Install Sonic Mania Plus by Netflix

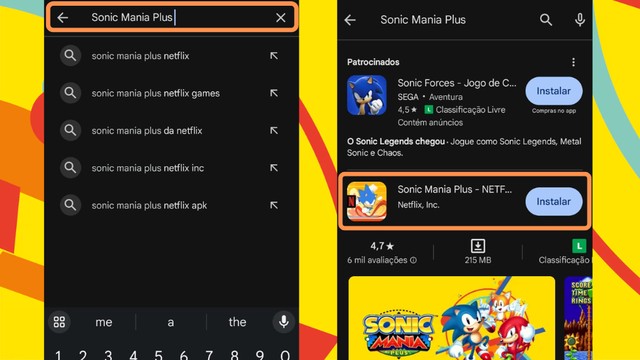553,202
